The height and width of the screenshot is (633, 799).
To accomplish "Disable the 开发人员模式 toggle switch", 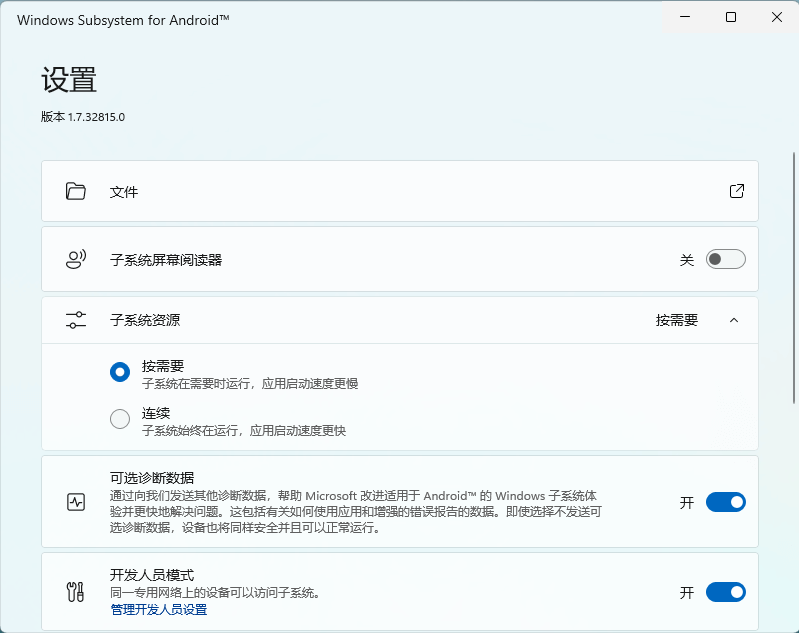I will tap(725, 592).
